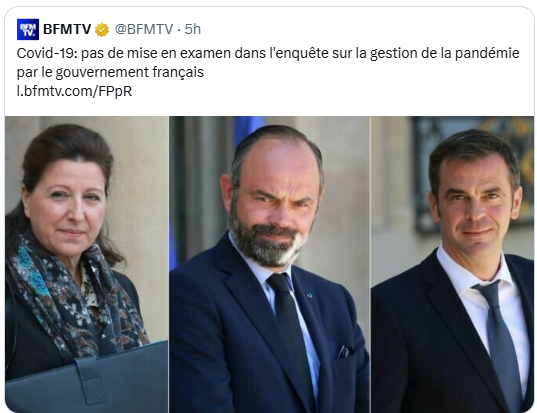Click the ornate window grille in right photo
Screen dimensions: 537x413
click(x=473, y=173)
